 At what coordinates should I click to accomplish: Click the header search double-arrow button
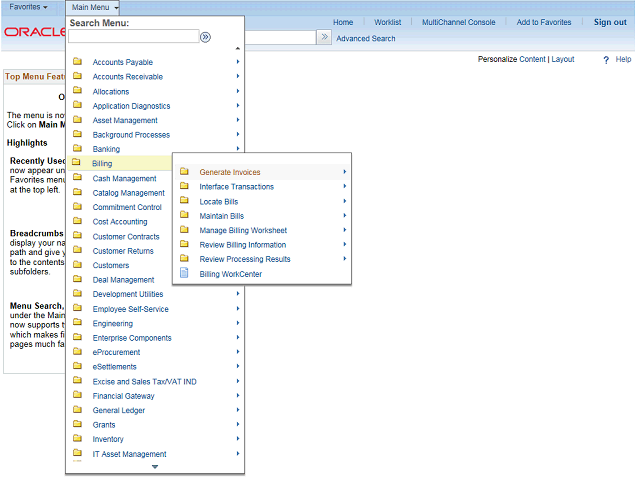coord(324,37)
